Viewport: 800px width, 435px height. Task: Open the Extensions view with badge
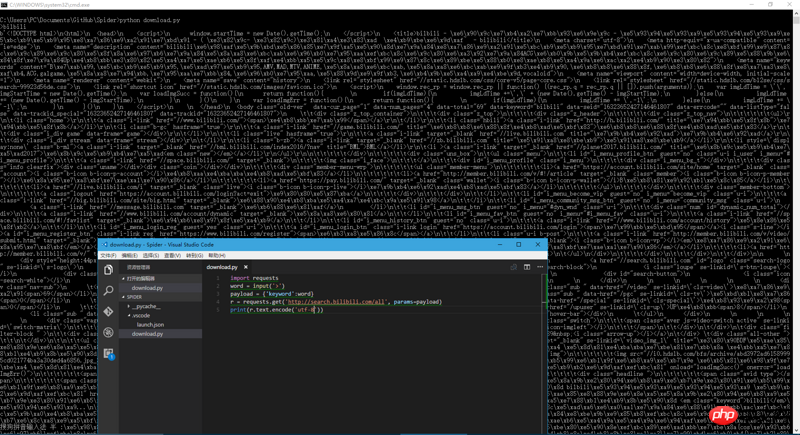point(109,353)
